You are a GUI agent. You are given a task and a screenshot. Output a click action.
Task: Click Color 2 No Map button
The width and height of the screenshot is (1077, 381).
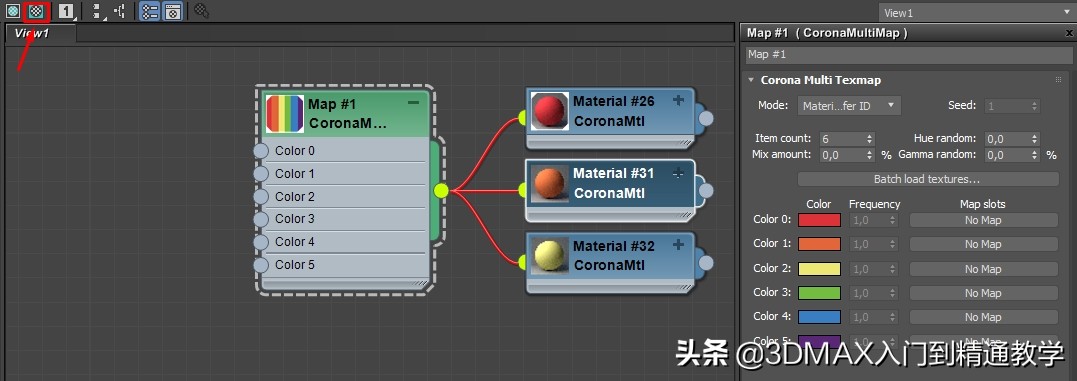983,268
